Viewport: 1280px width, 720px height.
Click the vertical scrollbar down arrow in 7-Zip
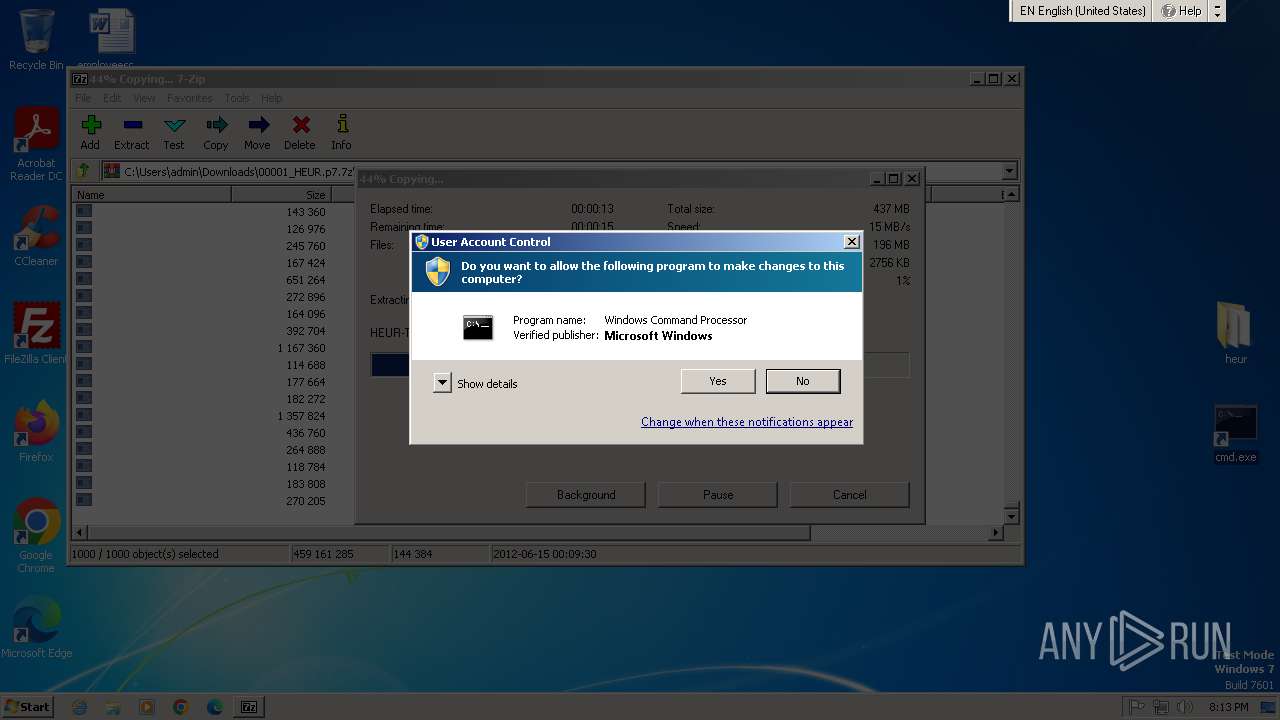pyautogui.click(x=1011, y=516)
